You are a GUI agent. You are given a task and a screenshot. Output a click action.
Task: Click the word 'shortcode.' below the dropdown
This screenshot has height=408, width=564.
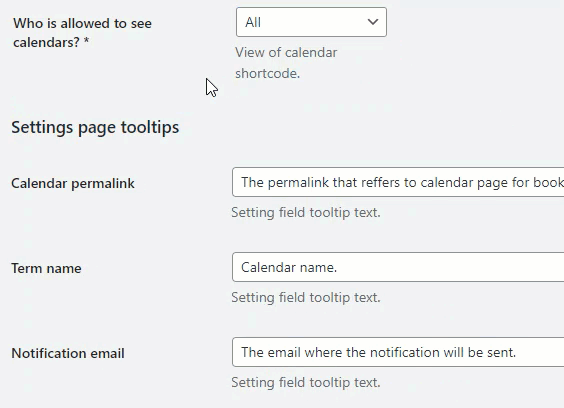[x=268, y=73]
